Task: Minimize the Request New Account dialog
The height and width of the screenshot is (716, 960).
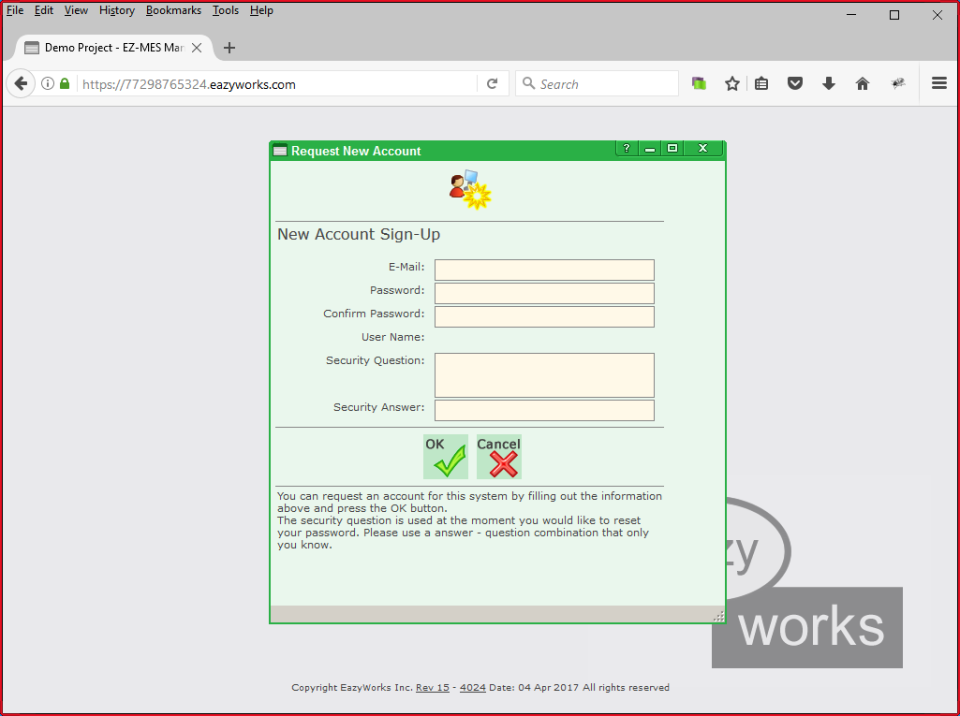Action: [649, 148]
